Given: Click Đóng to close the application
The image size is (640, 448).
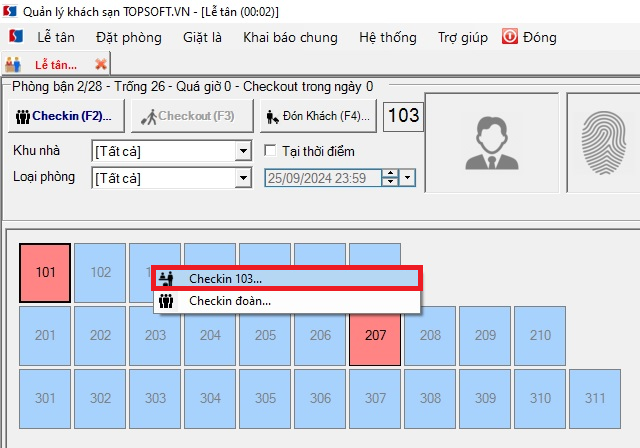Looking at the screenshot, I should [540, 37].
